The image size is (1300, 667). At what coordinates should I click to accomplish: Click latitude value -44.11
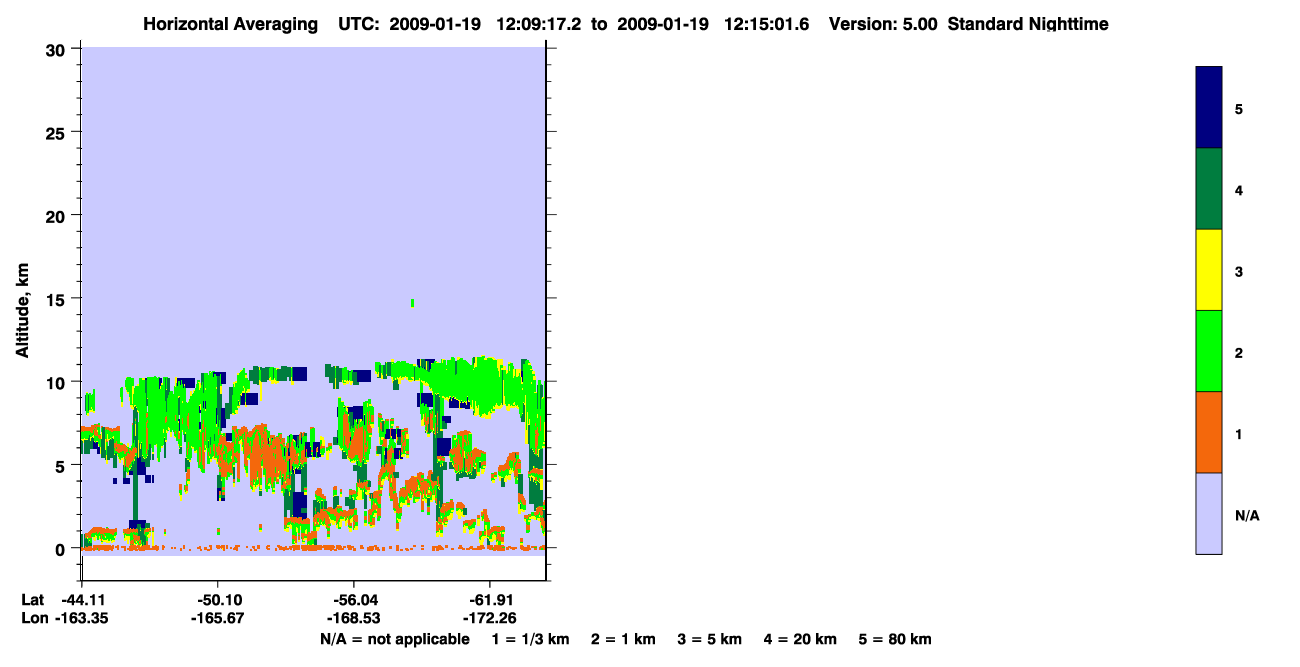[x=83, y=600]
